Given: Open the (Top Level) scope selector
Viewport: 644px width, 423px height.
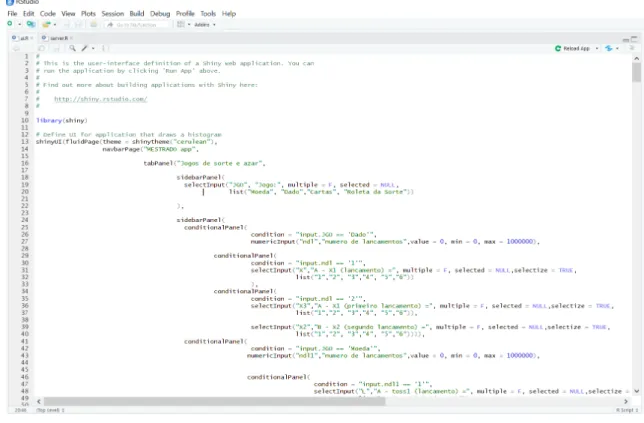Looking at the screenshot, I should click(51, 410).
